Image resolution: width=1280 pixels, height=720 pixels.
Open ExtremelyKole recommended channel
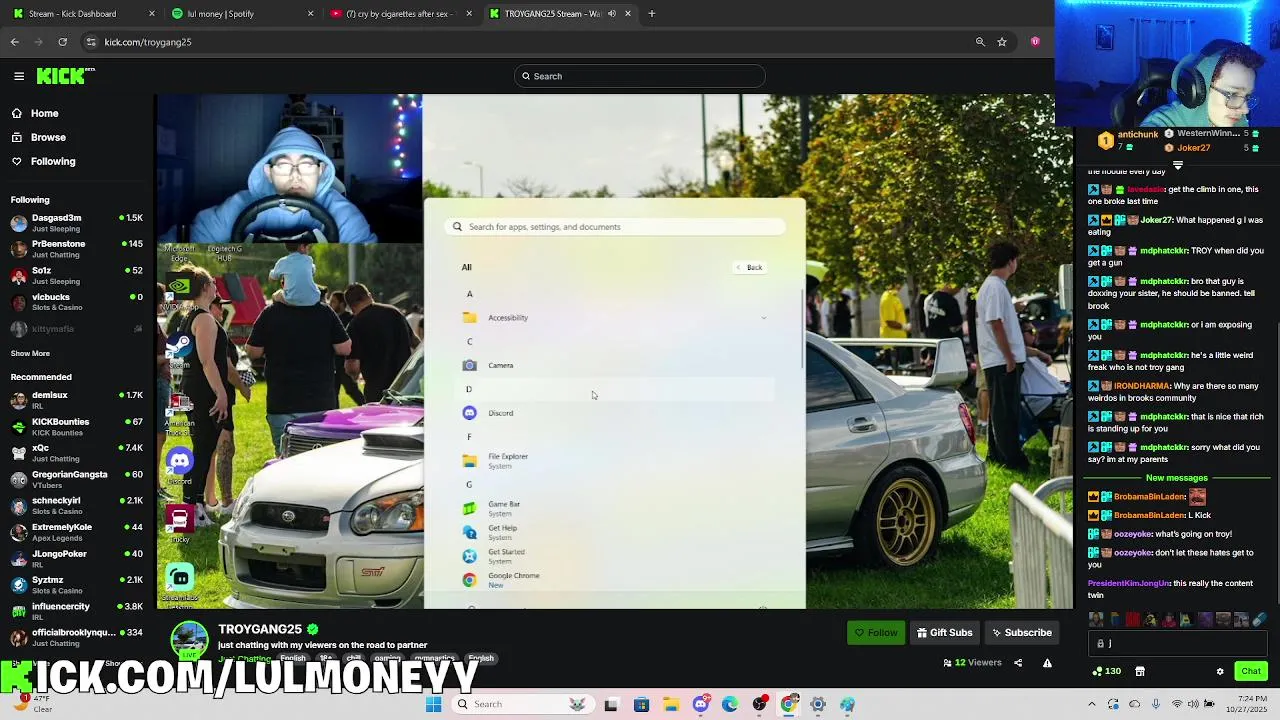tap(76, 532)
